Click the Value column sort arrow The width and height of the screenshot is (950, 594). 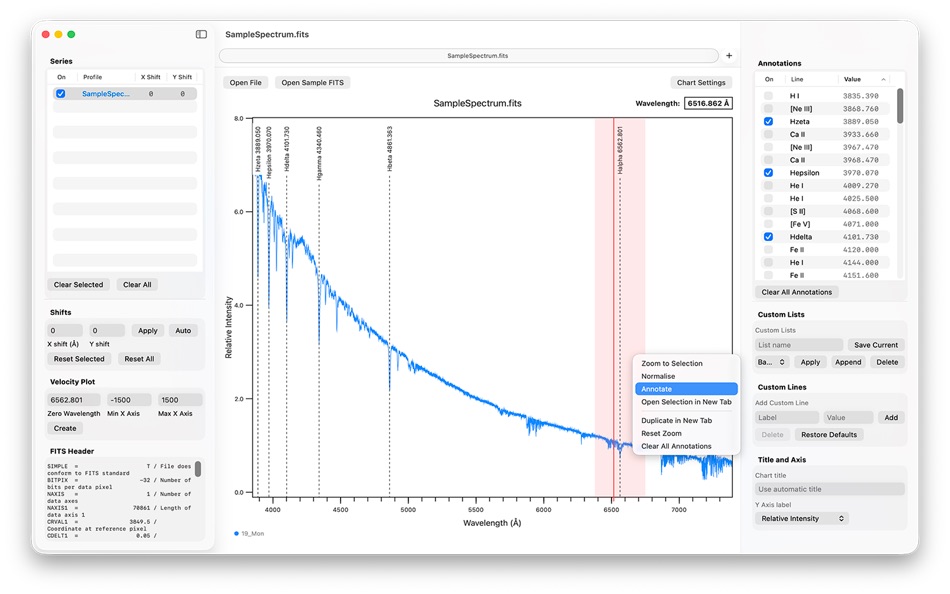[883, 79]
